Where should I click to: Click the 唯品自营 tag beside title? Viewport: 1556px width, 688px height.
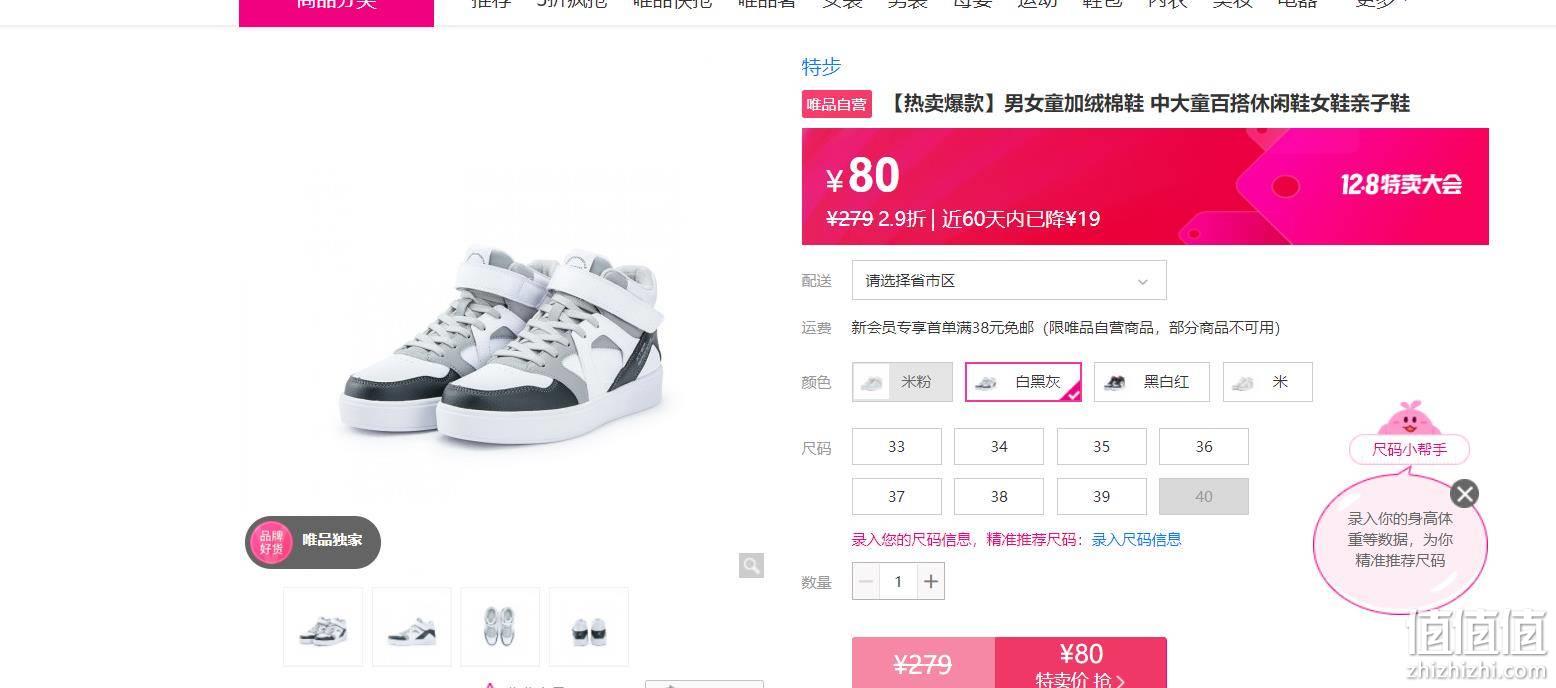point(837,104)
